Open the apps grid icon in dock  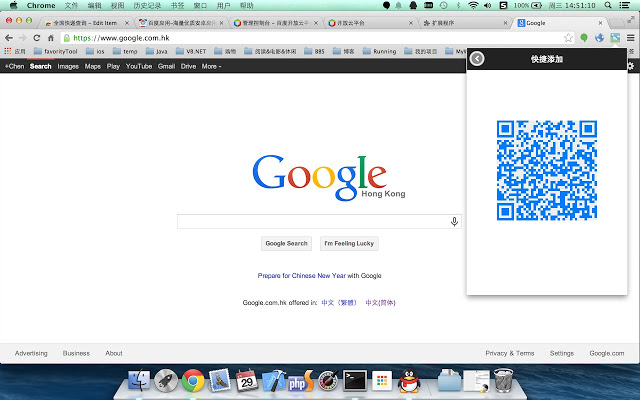382,380
